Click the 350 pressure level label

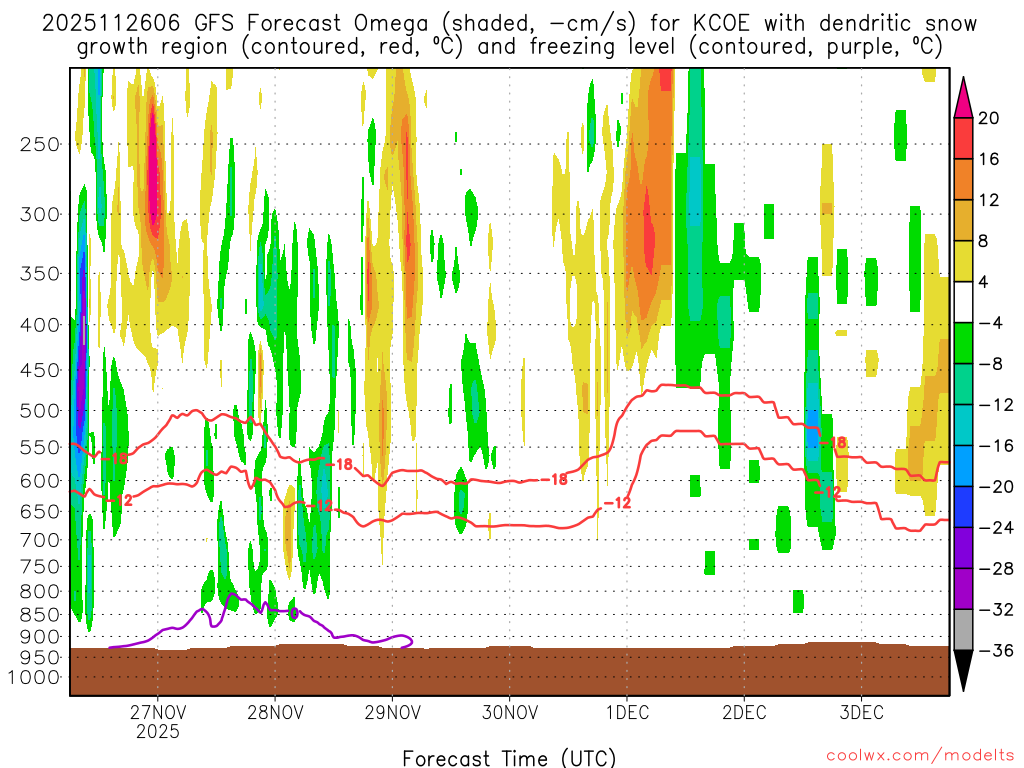[39, 273]
